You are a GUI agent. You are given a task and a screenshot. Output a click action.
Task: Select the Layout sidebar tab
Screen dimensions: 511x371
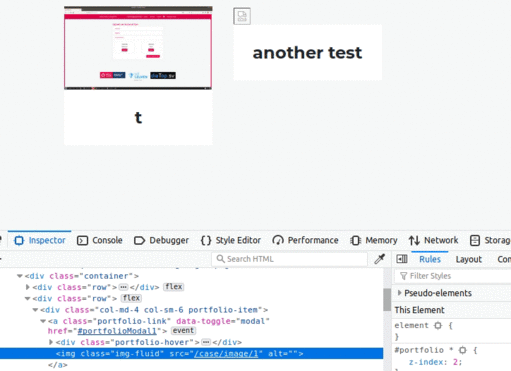click(x=468, y=259)
